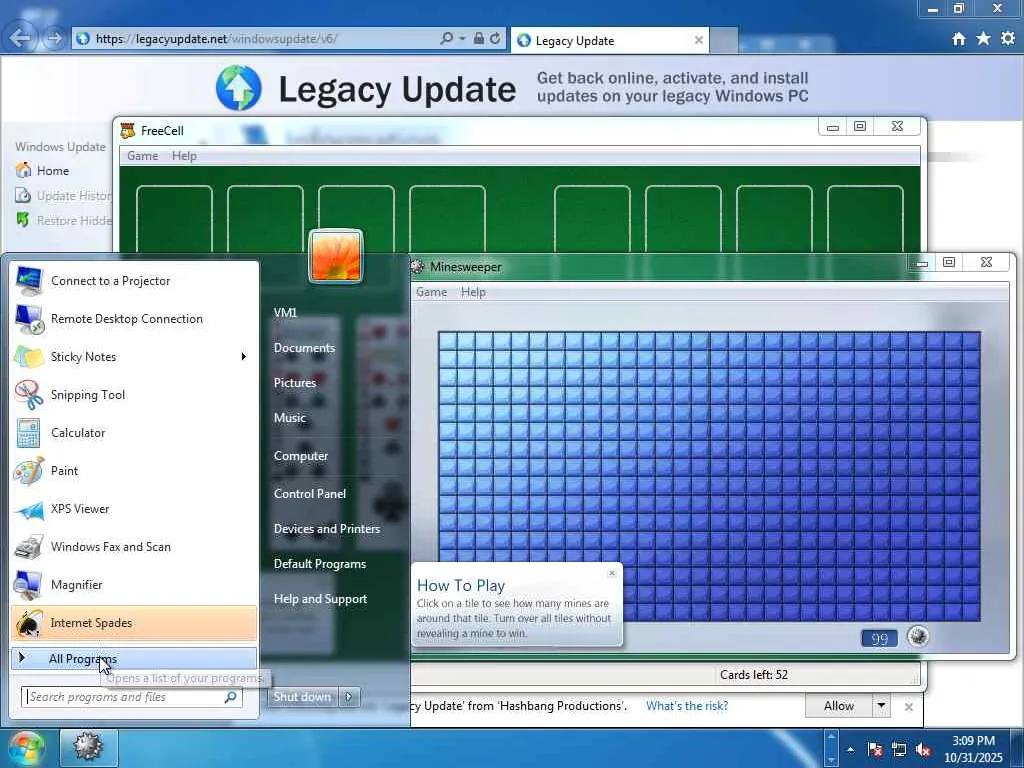Open Computer from Start menu
Screen dimensions: 1024x768
pyautogui.click(x=301, y=456)
